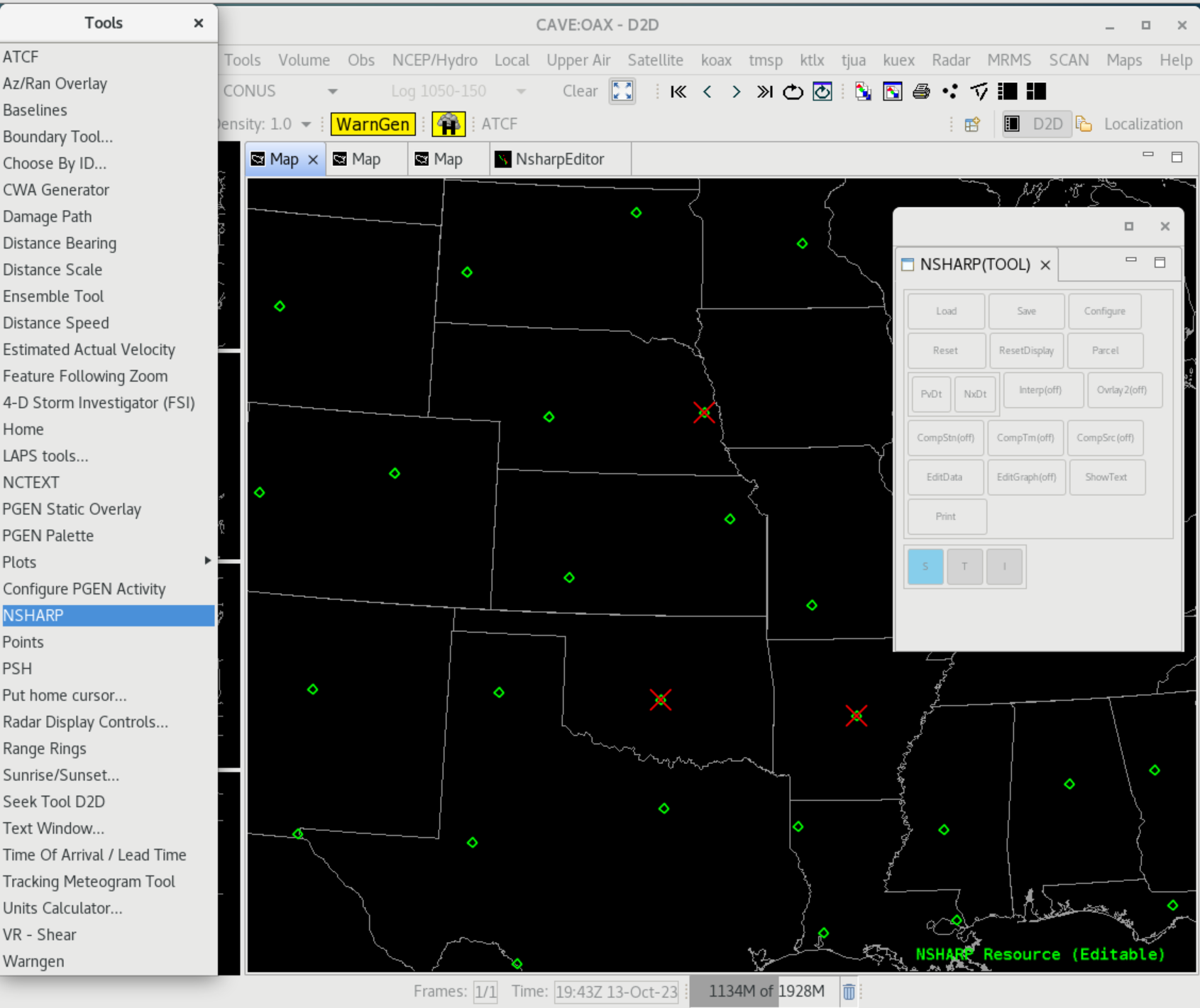Click the image properties icon
Image resolution: width=1200 pixels, height=1008 pixels.
coord(892,92)
